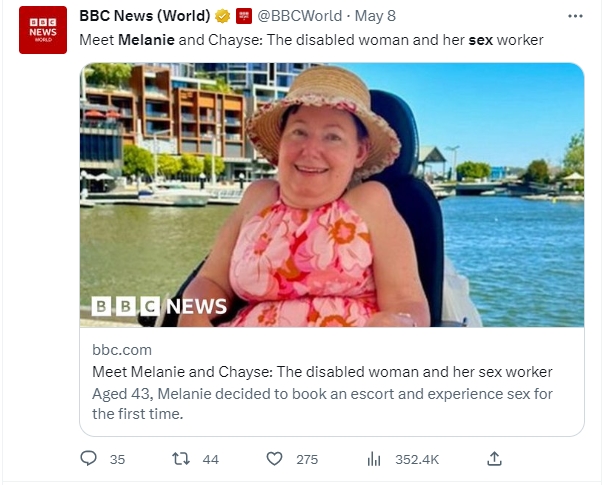Click the small red BBC affiliate badge

click(243, 17)
